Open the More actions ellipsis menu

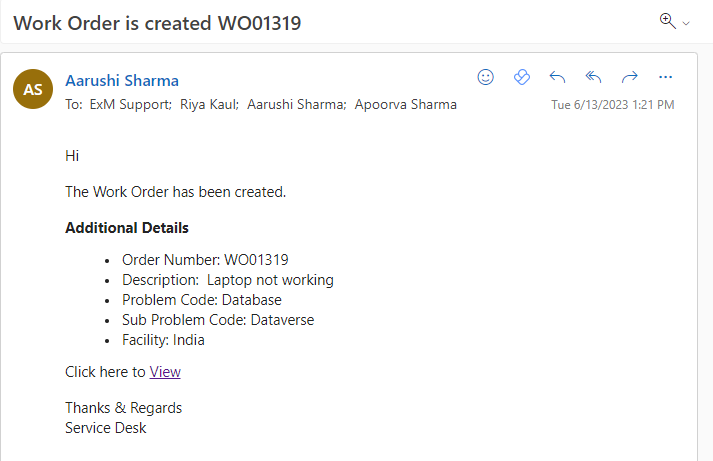666,77
